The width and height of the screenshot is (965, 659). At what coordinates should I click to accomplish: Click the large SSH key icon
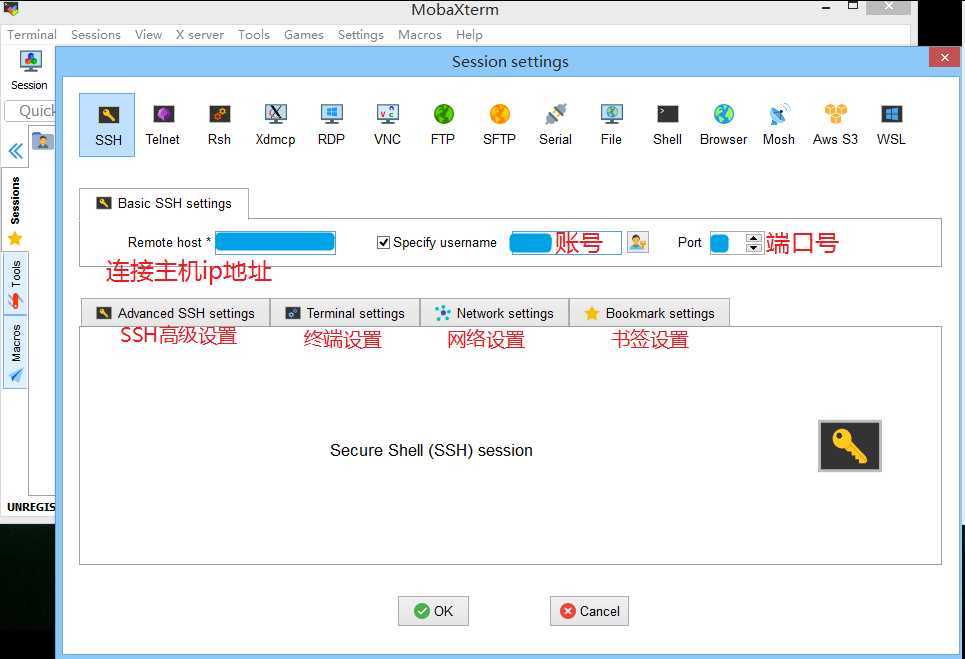(849, 446)
